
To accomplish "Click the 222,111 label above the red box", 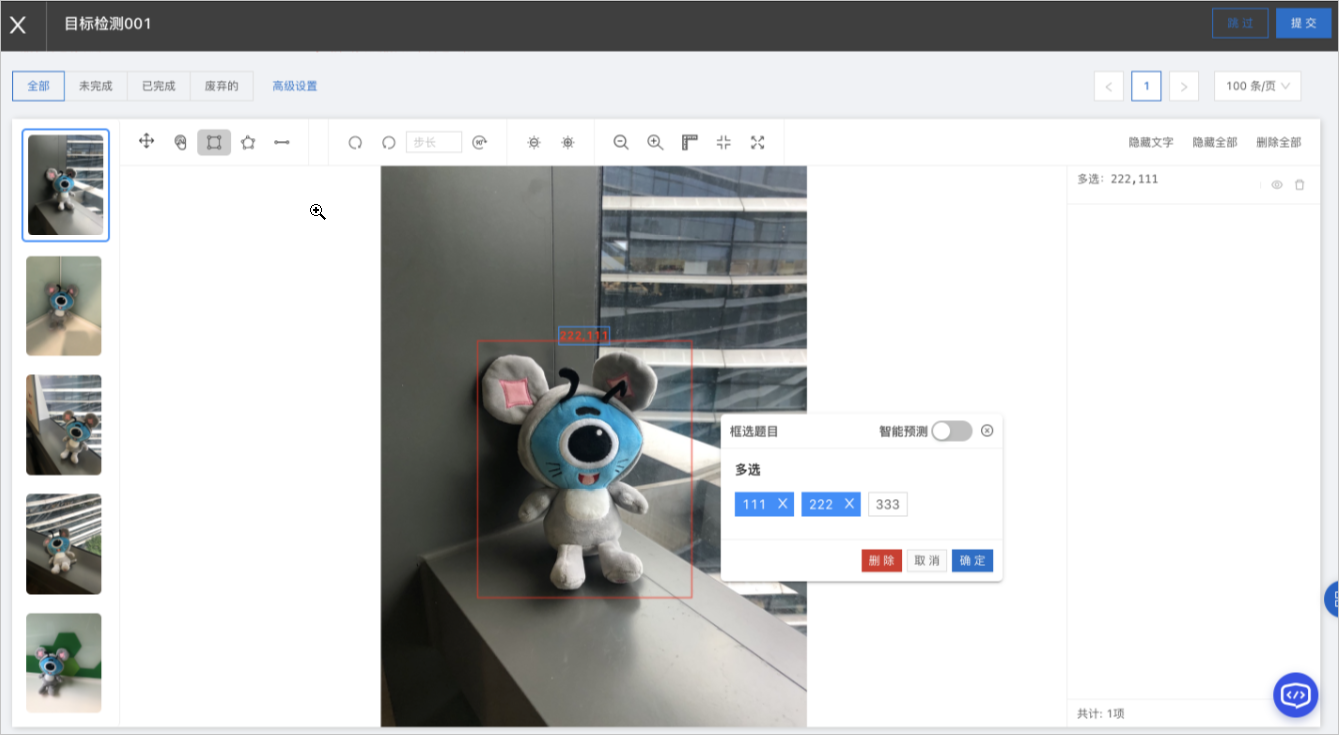I will tap(583, 335).
